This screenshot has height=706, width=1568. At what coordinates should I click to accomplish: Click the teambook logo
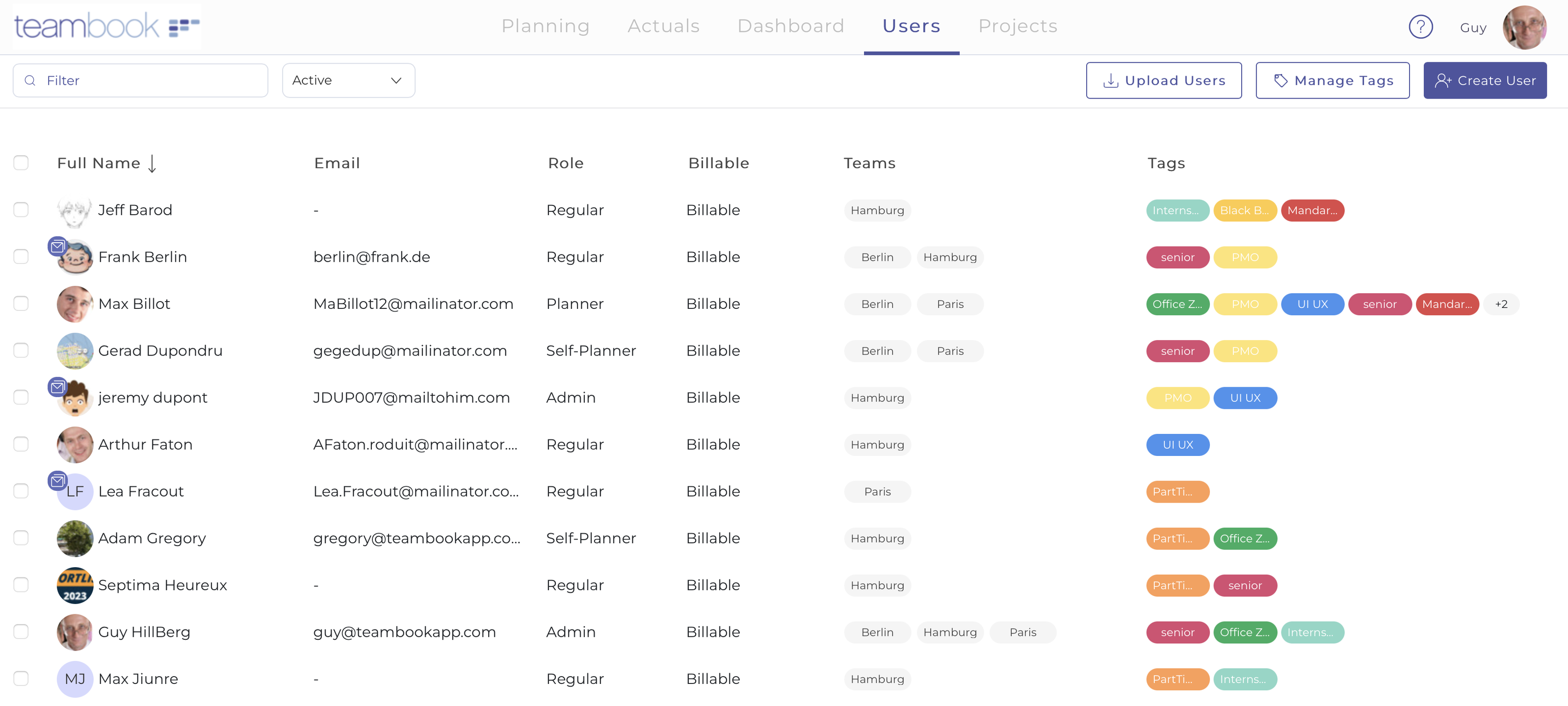(x=106, y=26)
